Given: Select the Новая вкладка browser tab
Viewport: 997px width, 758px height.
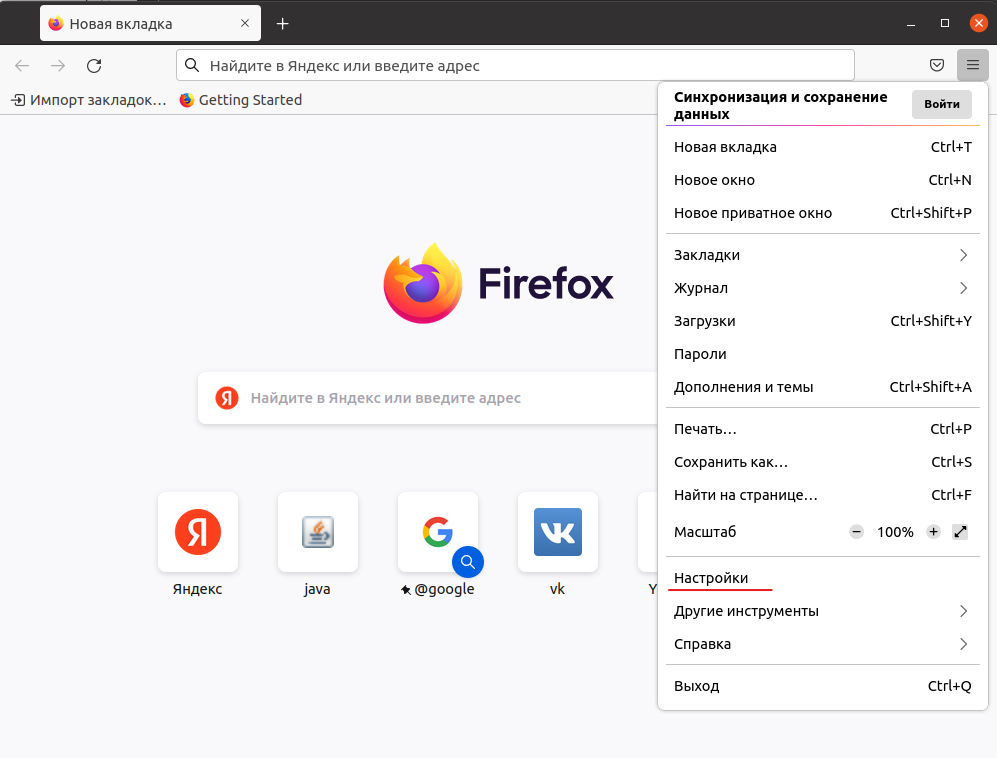Looking at the screenshot, I should [151, 24].
